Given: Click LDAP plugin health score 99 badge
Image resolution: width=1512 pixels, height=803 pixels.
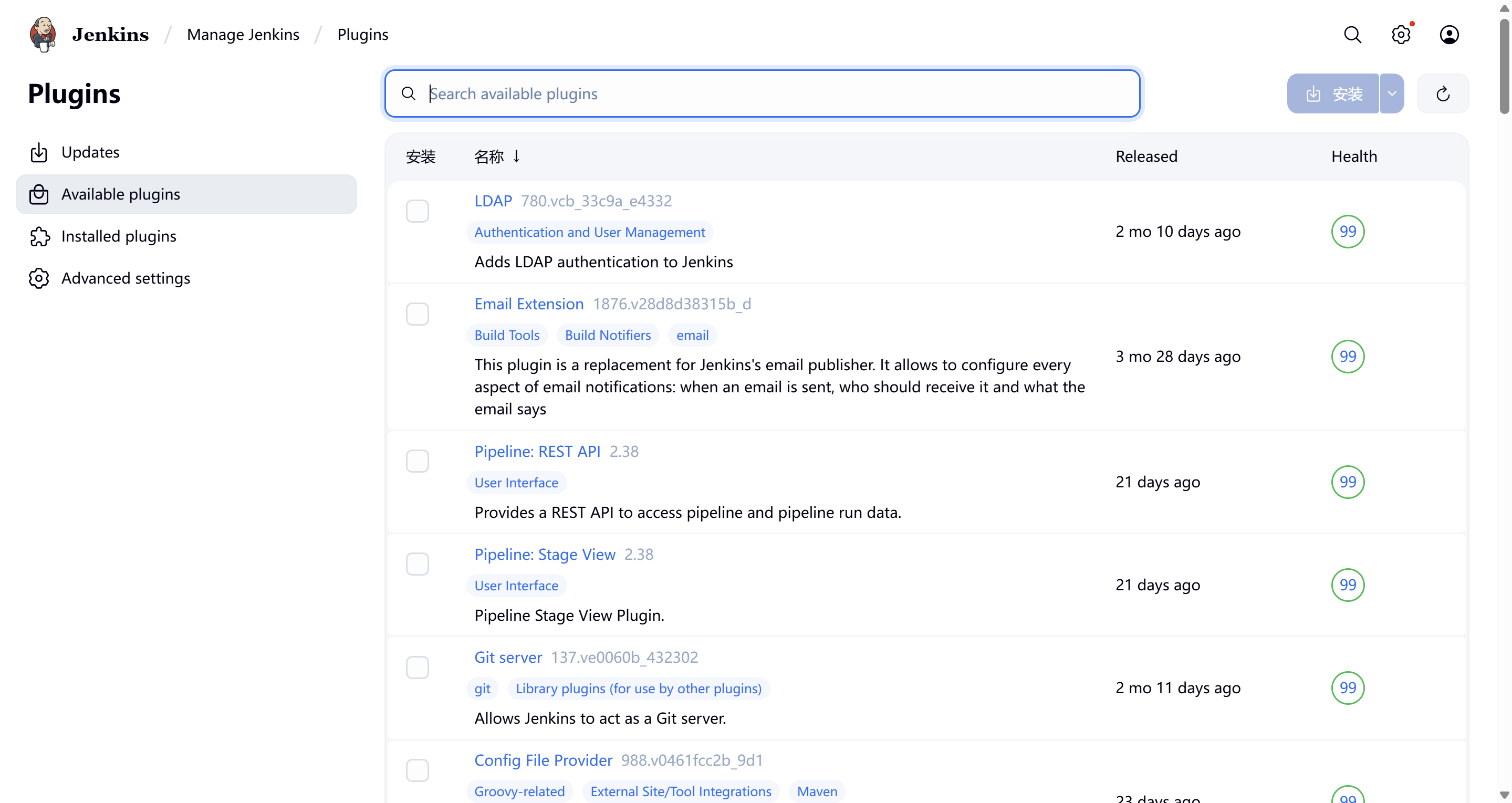Looking at the screenshot, I should [x=1347, y=231].
